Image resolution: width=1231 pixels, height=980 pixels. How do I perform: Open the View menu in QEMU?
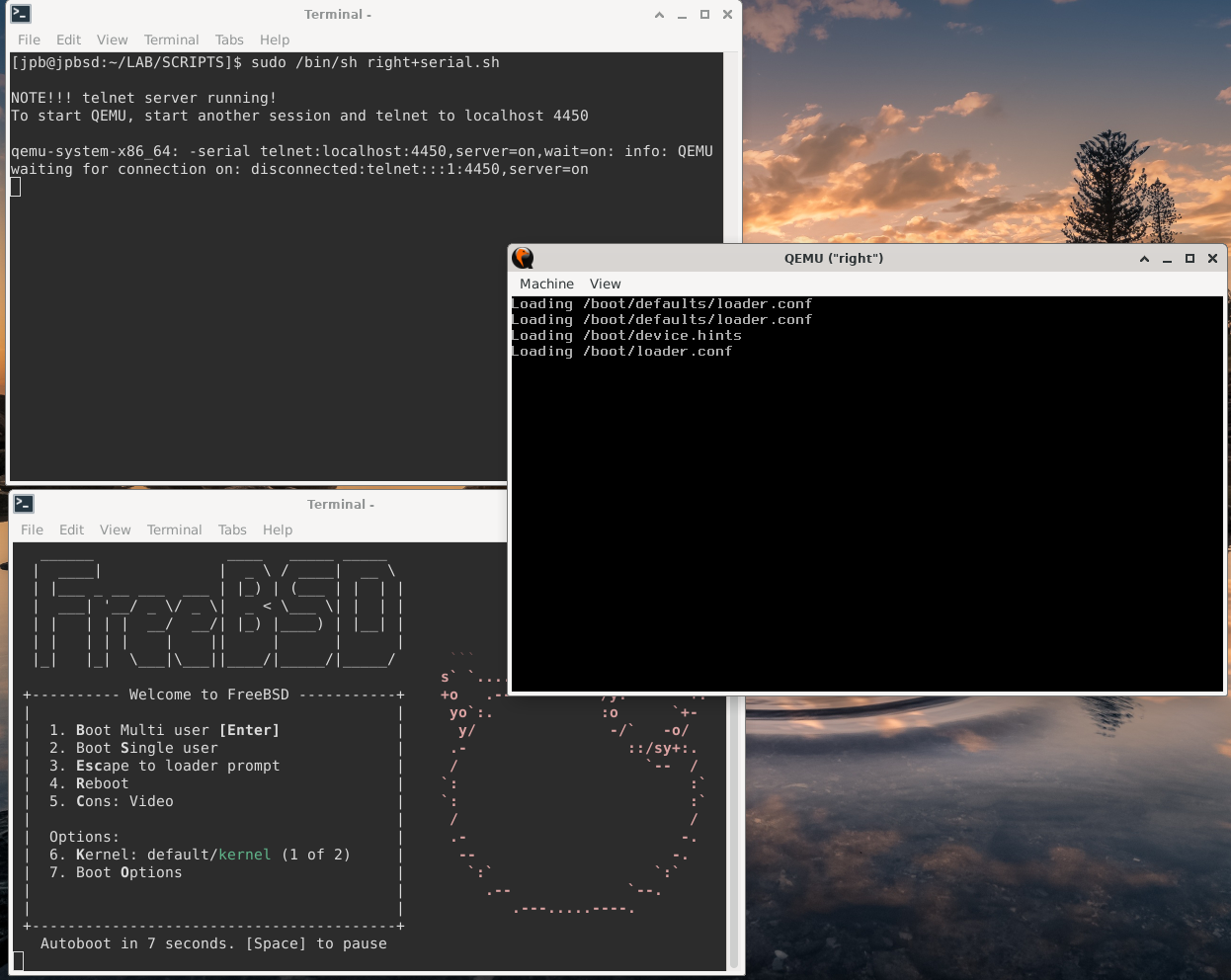605,284
